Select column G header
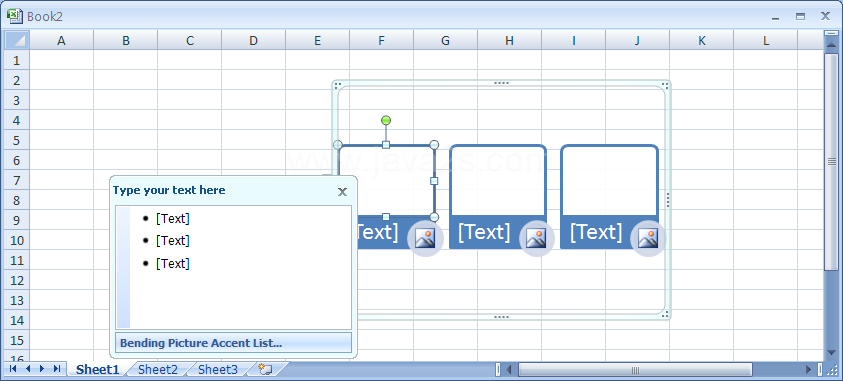This screenshot has height=381, width=843. pyautogui.click(x=445, y=40)
